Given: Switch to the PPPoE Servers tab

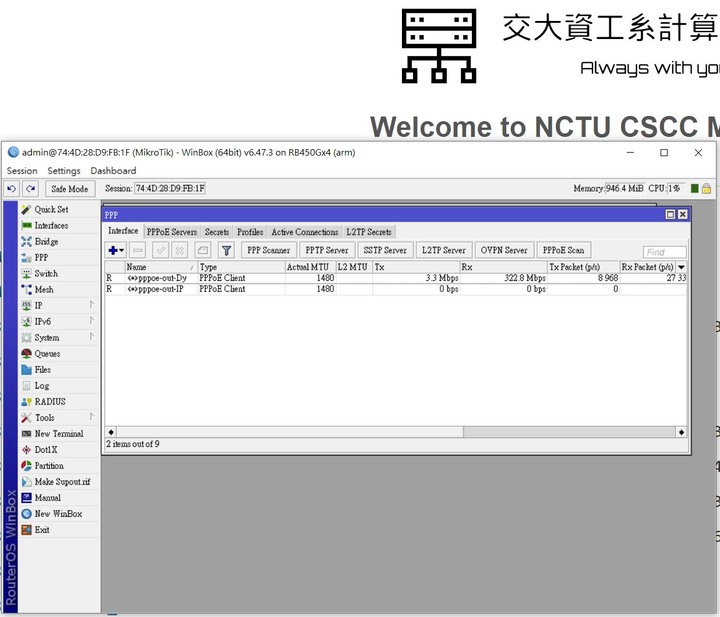Looking at the screenshot, I should click(172, 232).
